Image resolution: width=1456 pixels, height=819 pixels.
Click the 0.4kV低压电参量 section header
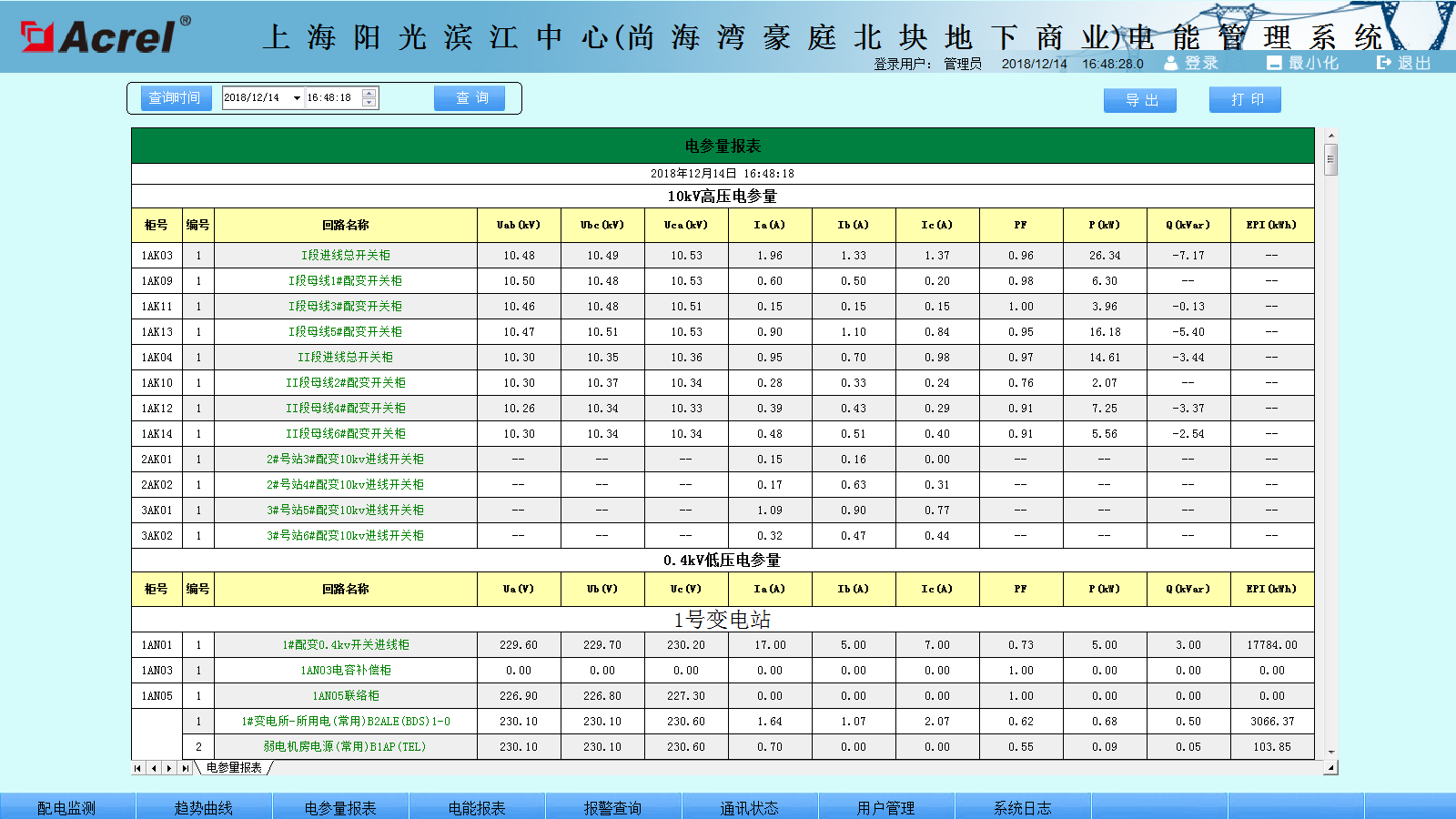tap(723, 561)
